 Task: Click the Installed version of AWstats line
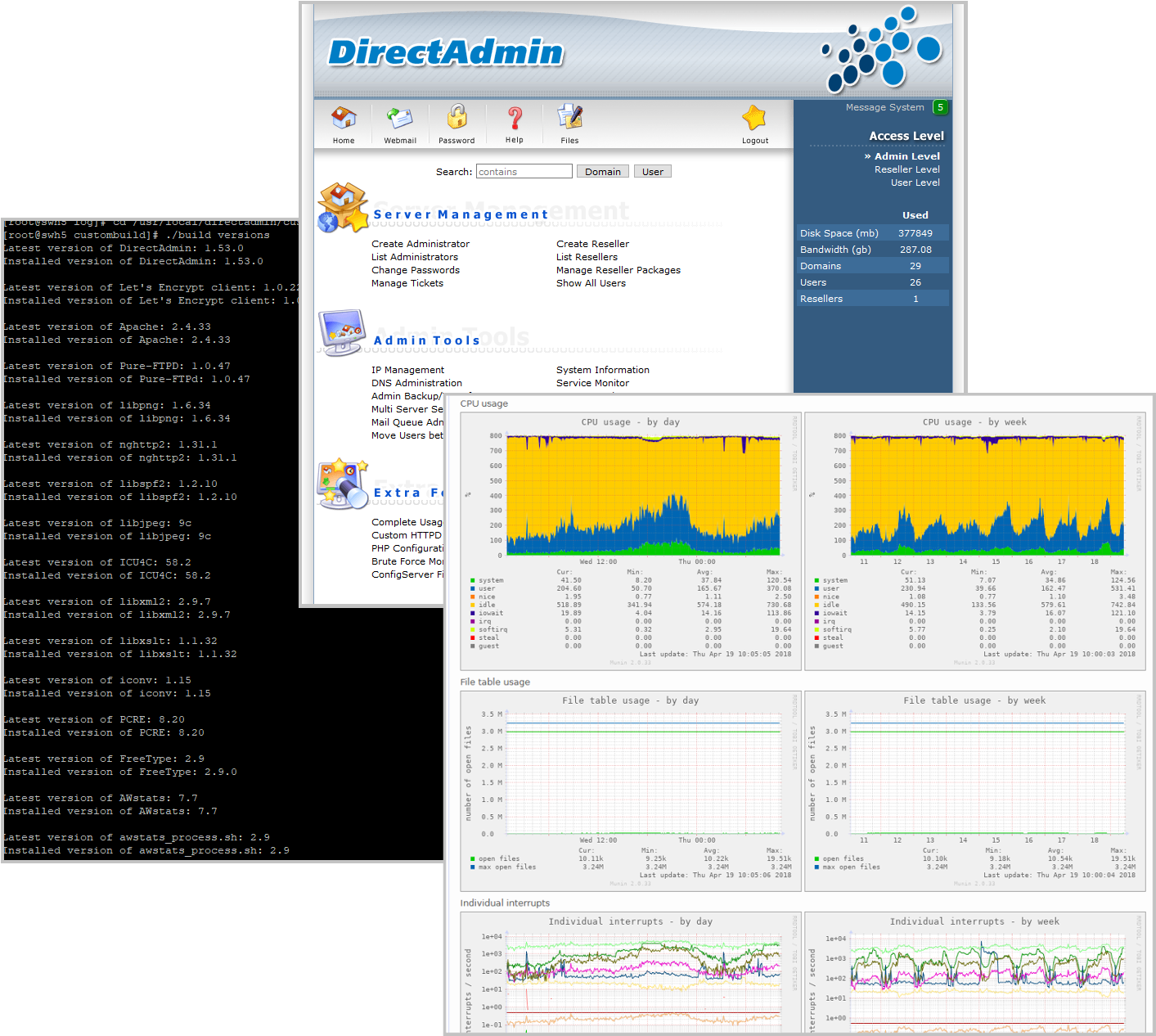[110, 811]
